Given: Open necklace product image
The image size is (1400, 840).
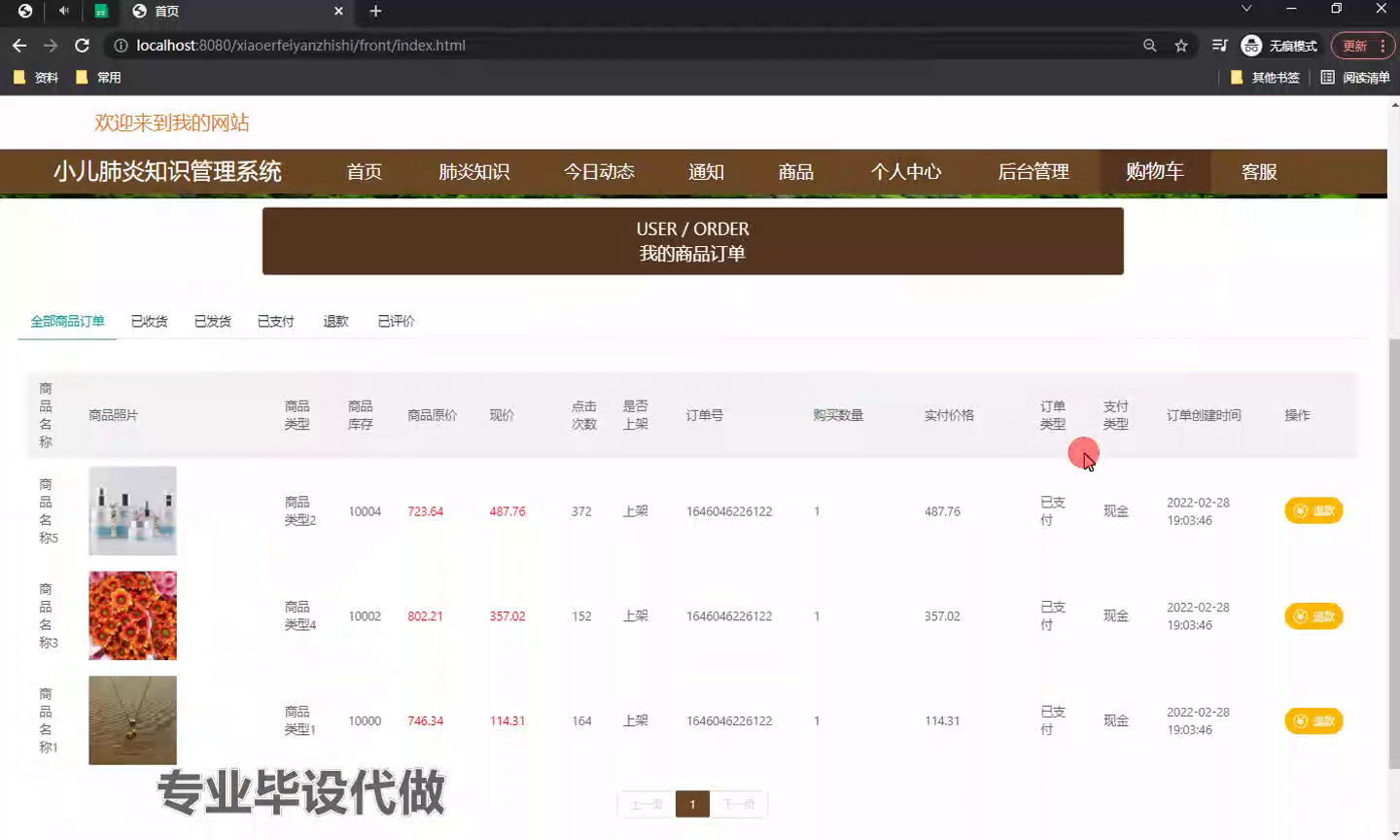Looking at the screenshot, I should click(132, 720).
